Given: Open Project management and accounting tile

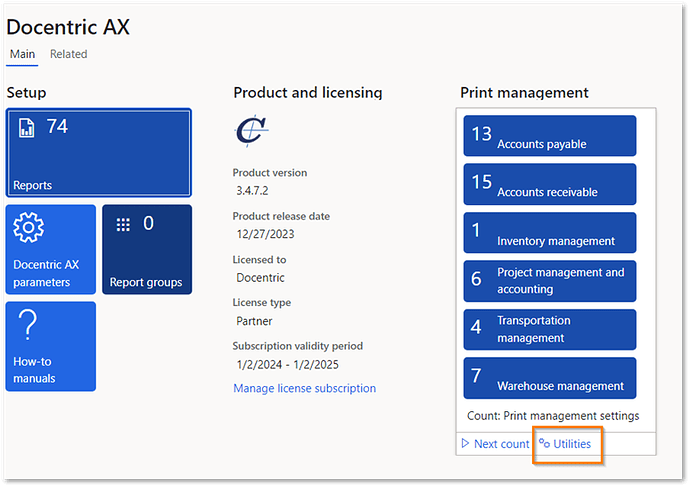Looking at the screenshot, I should [550, 281].
